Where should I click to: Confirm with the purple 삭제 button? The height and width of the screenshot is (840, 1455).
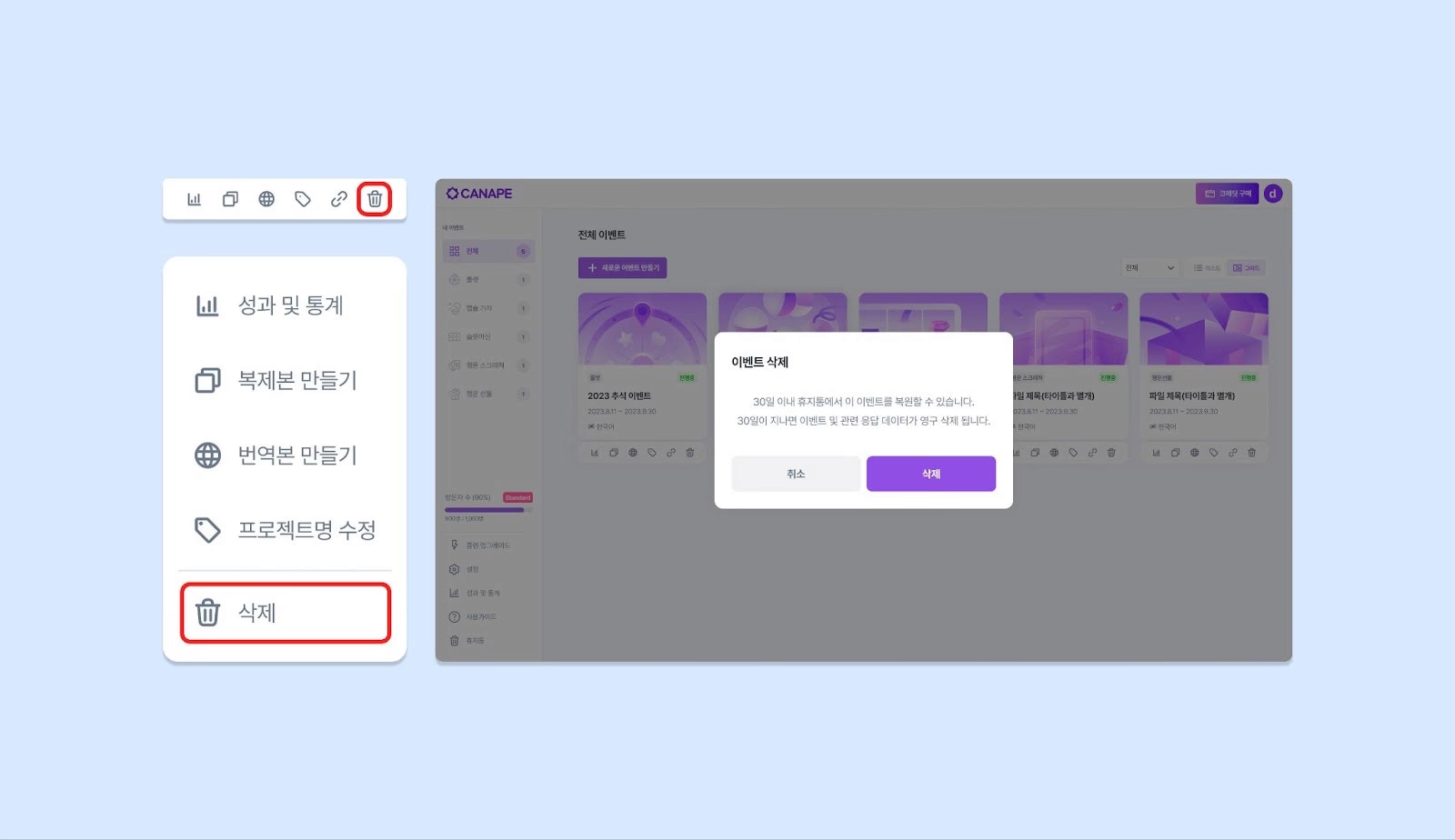(x=931, y=474)
